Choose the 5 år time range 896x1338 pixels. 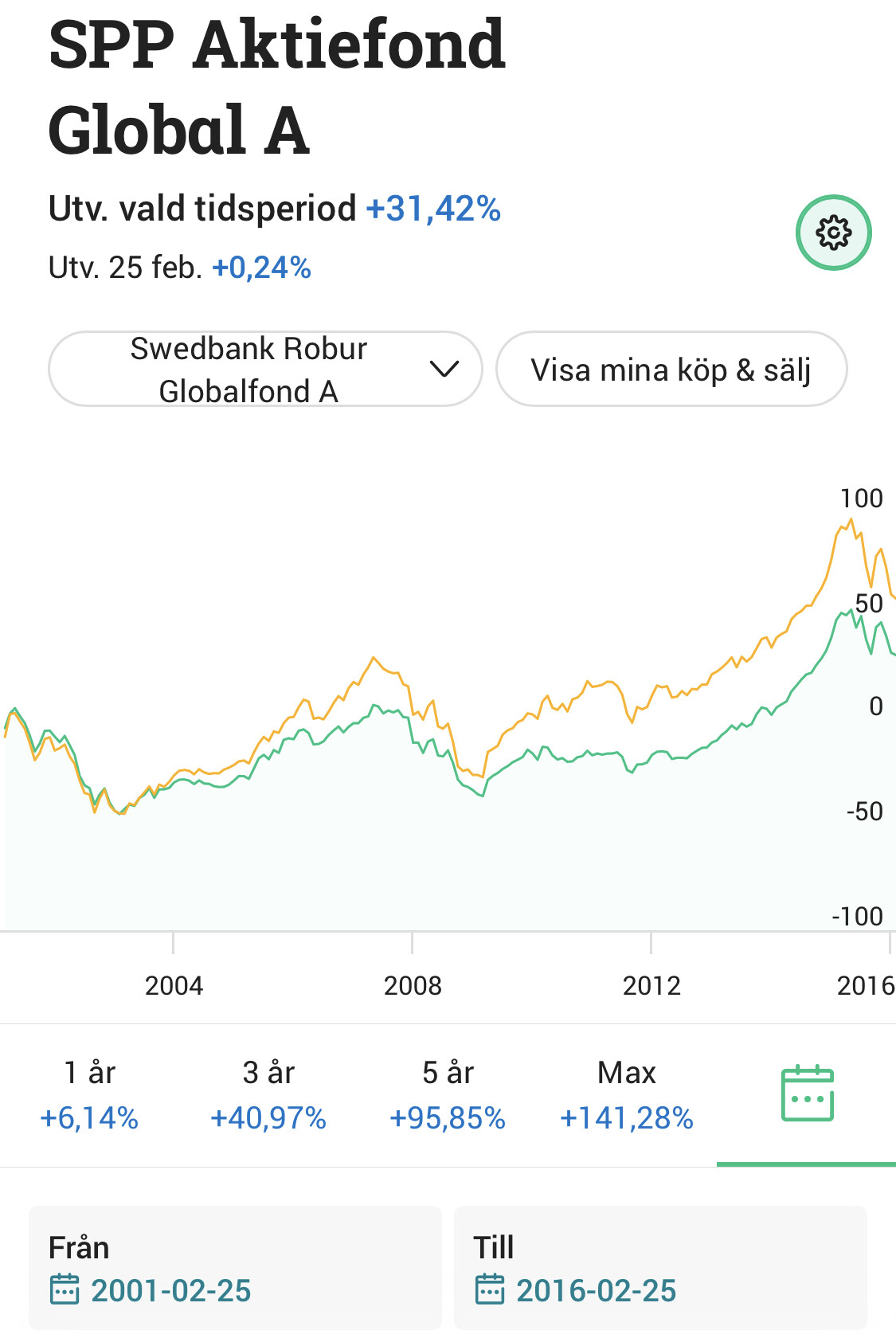point(448,1094)
